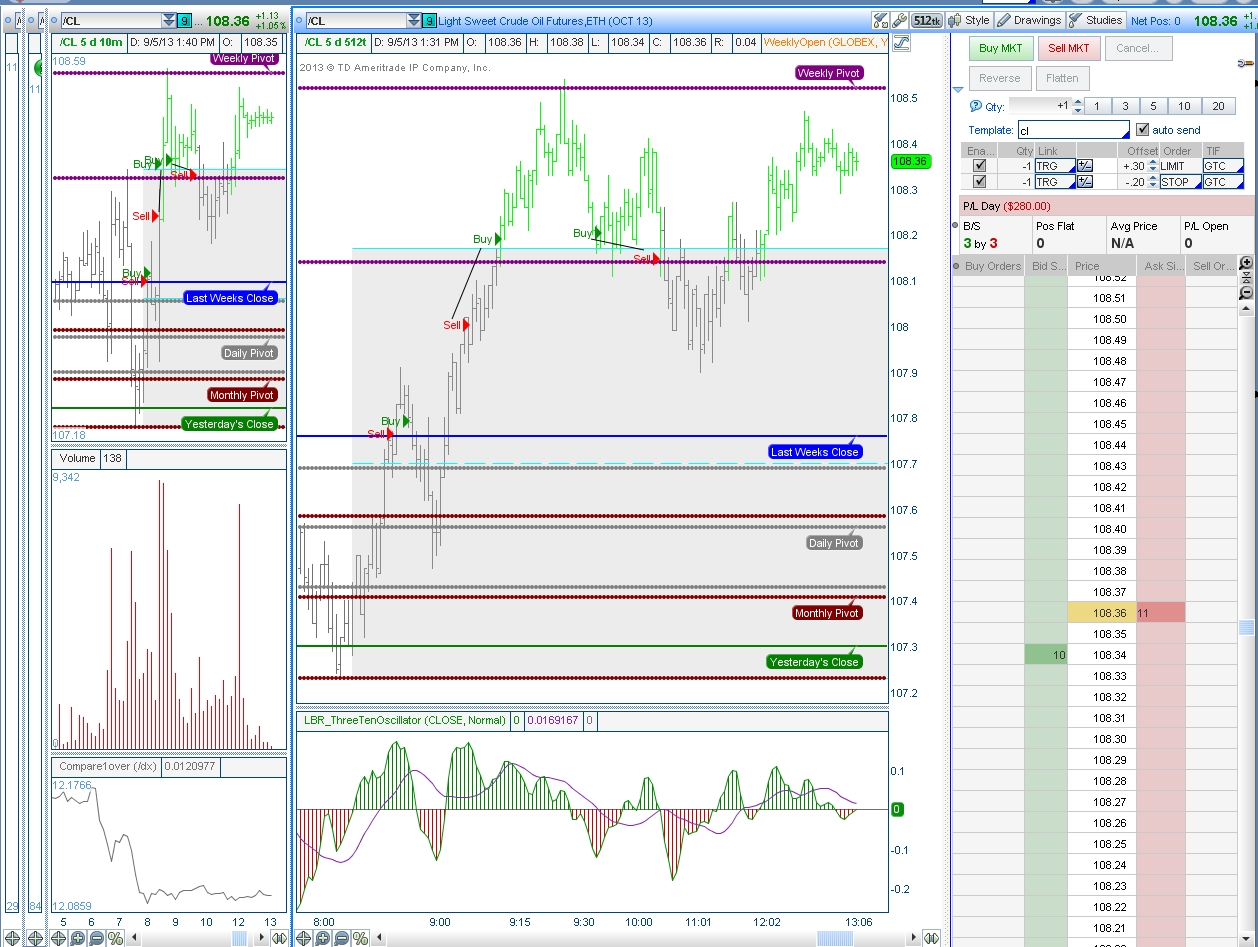Zoom in on left 10m chart
The height and width of the screenshot is (947, 1258).
(79, 938)
